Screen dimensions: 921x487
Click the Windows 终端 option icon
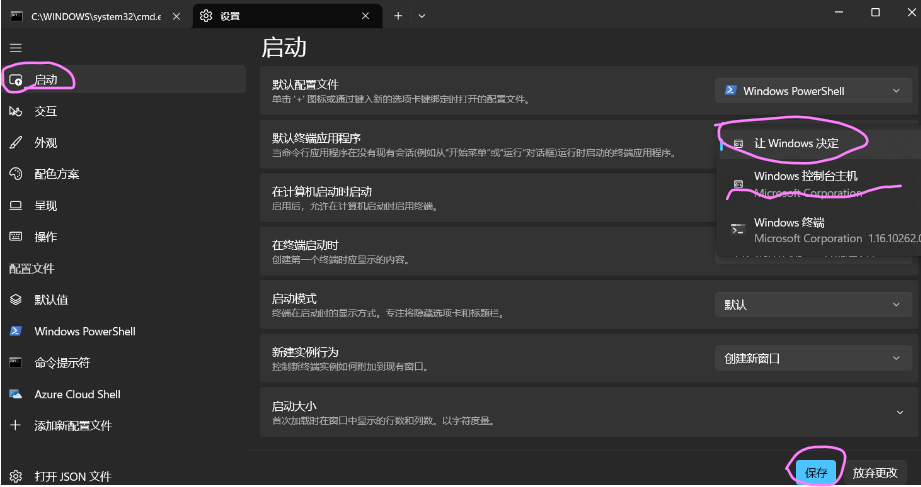(738, 229)
